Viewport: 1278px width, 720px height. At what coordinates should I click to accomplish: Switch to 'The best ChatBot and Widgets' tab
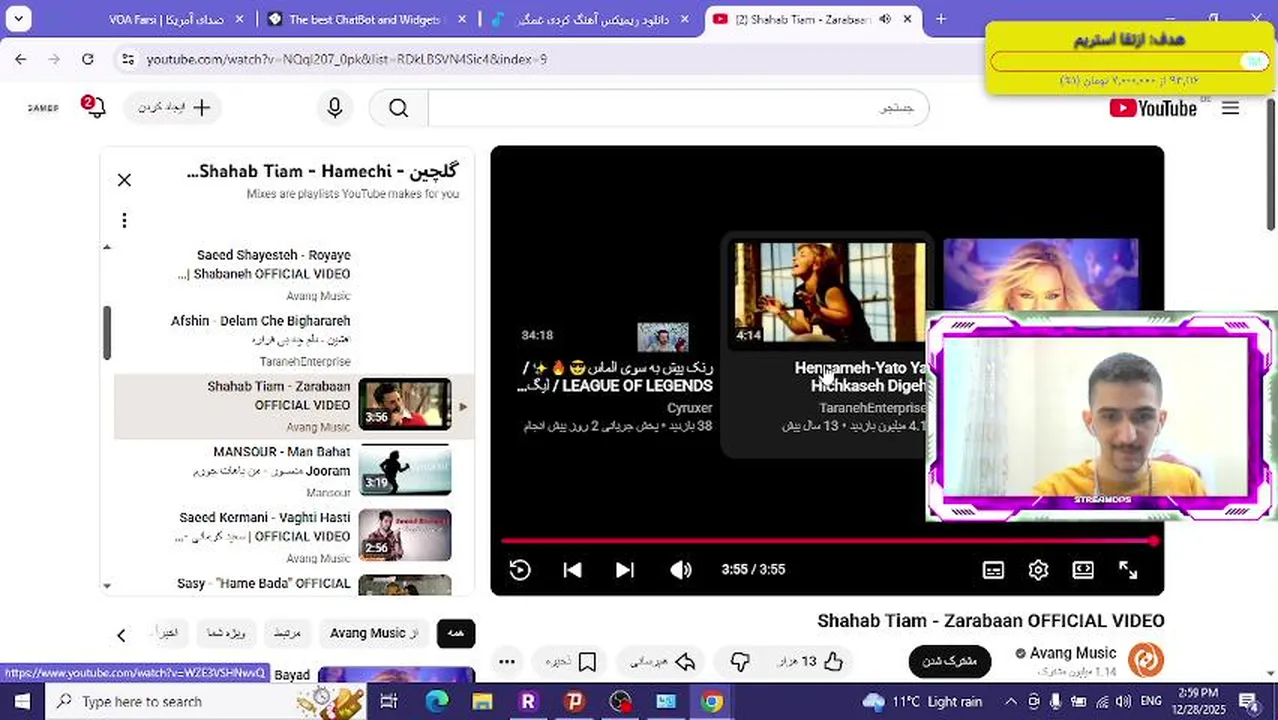click(365, 19)
